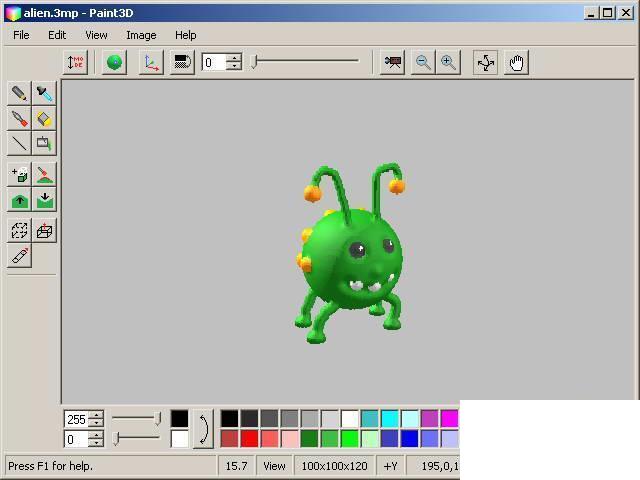Click the slider thumb beside the 255 field

point(158,419)
